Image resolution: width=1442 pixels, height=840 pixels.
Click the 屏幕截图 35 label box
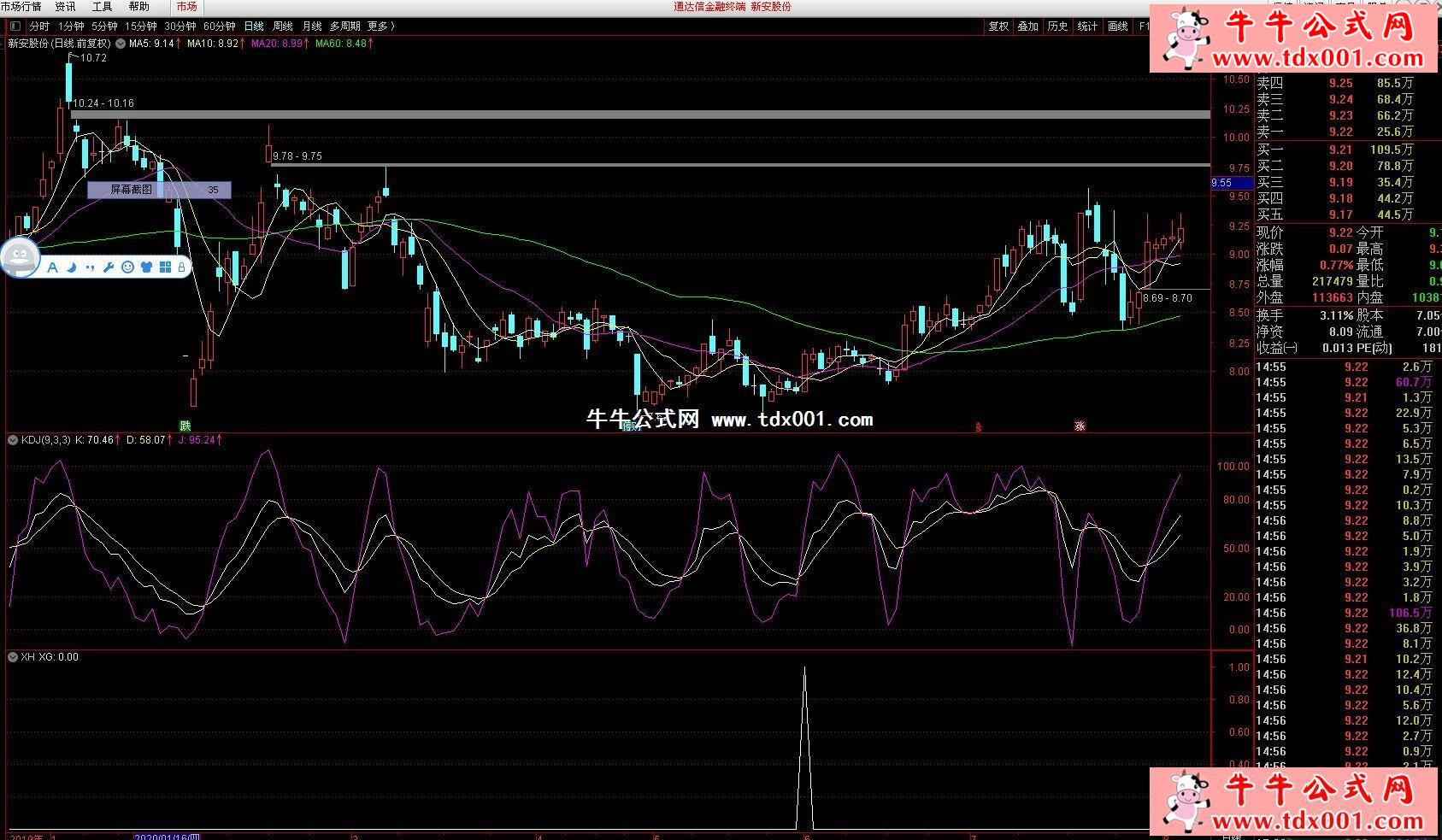[x=159, y=190]
